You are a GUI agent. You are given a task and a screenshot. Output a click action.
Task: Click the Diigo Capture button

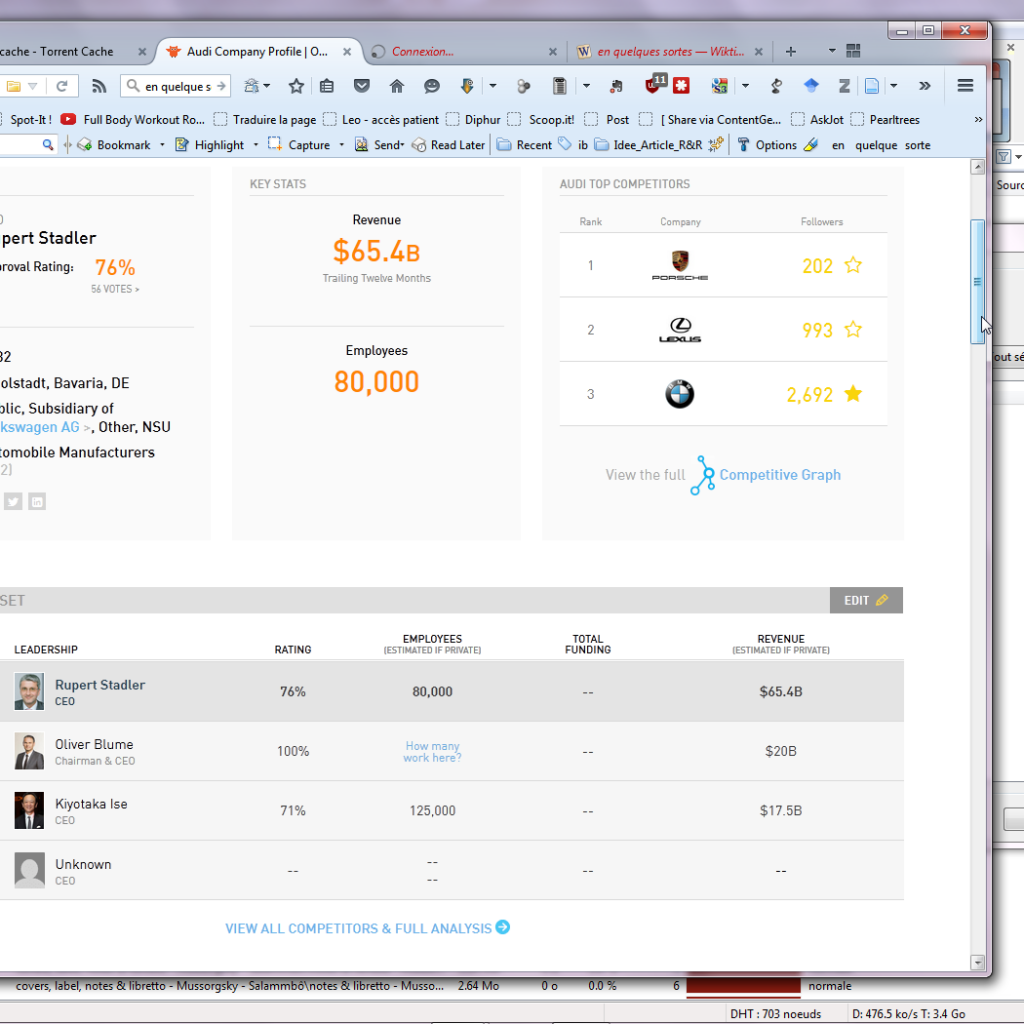tap(299, 145)
